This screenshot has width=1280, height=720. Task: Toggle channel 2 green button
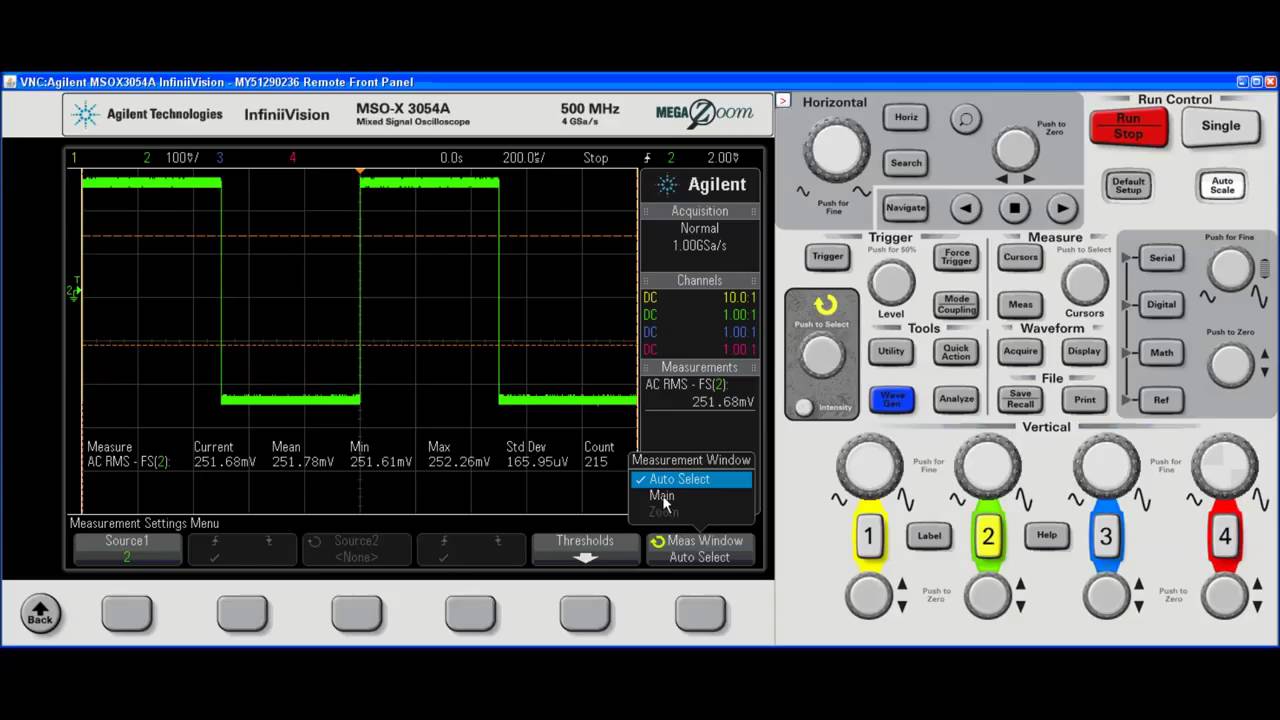(x=988, y=536)
